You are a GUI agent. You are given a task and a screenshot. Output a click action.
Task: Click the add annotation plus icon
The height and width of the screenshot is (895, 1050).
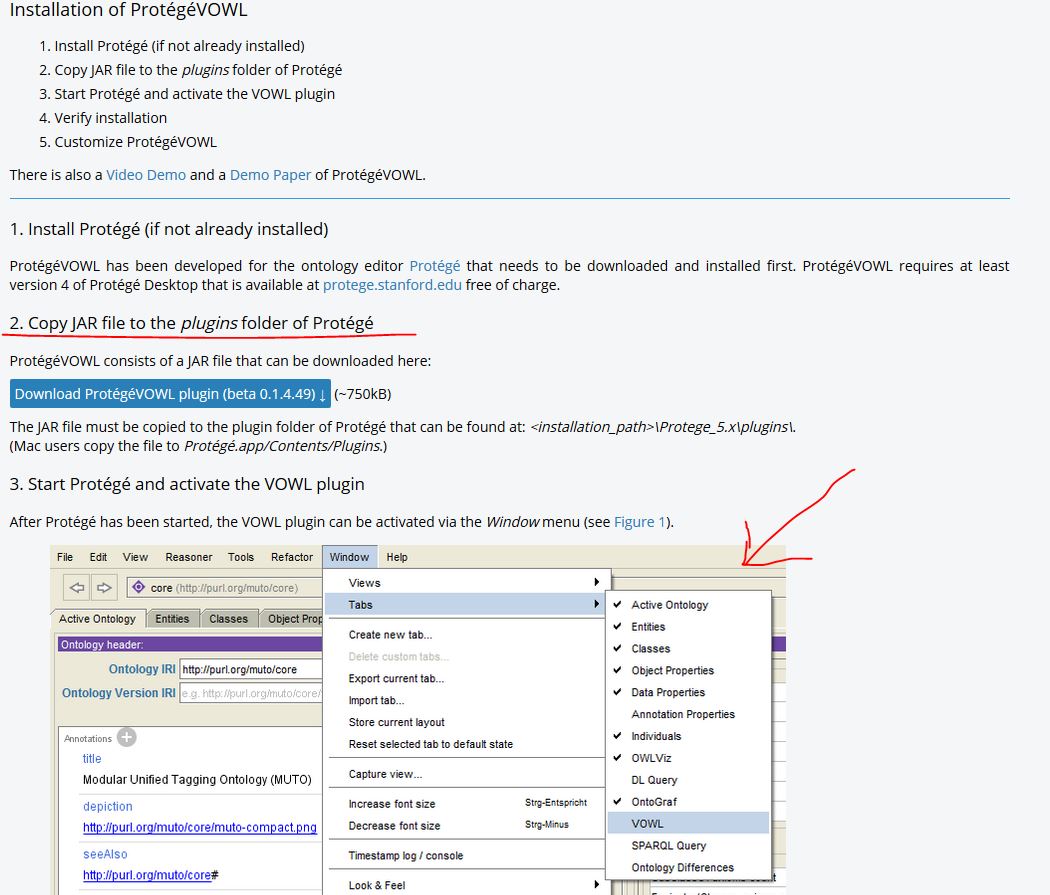126,737
